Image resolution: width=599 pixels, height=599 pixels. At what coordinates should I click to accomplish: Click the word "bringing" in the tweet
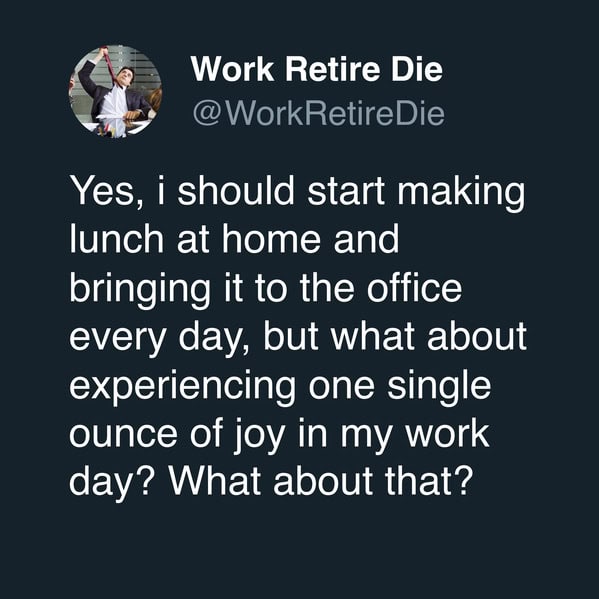pos(140,290)
